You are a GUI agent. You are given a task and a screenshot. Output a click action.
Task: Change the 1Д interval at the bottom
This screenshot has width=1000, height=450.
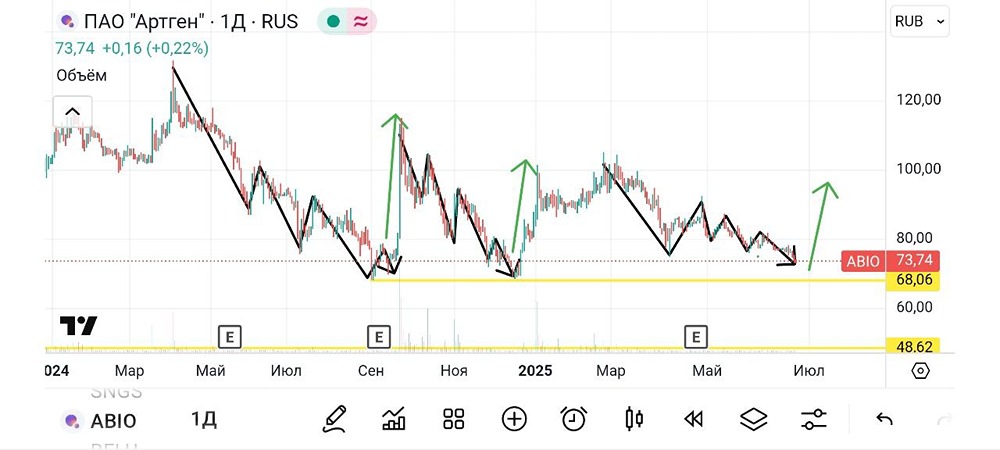[204, 419]
